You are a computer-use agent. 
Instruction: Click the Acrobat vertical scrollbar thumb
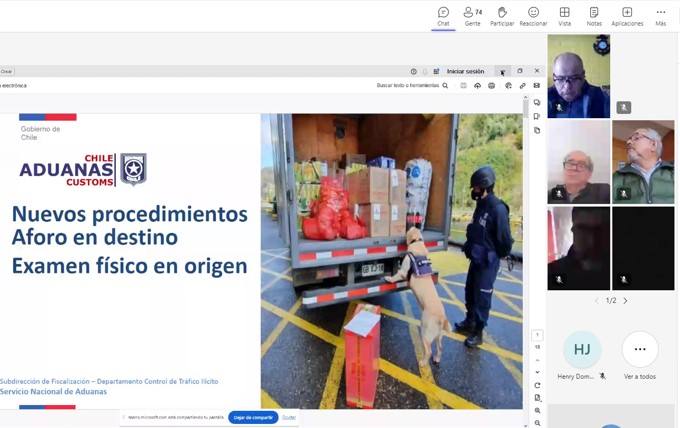click(x=526, y=108)
